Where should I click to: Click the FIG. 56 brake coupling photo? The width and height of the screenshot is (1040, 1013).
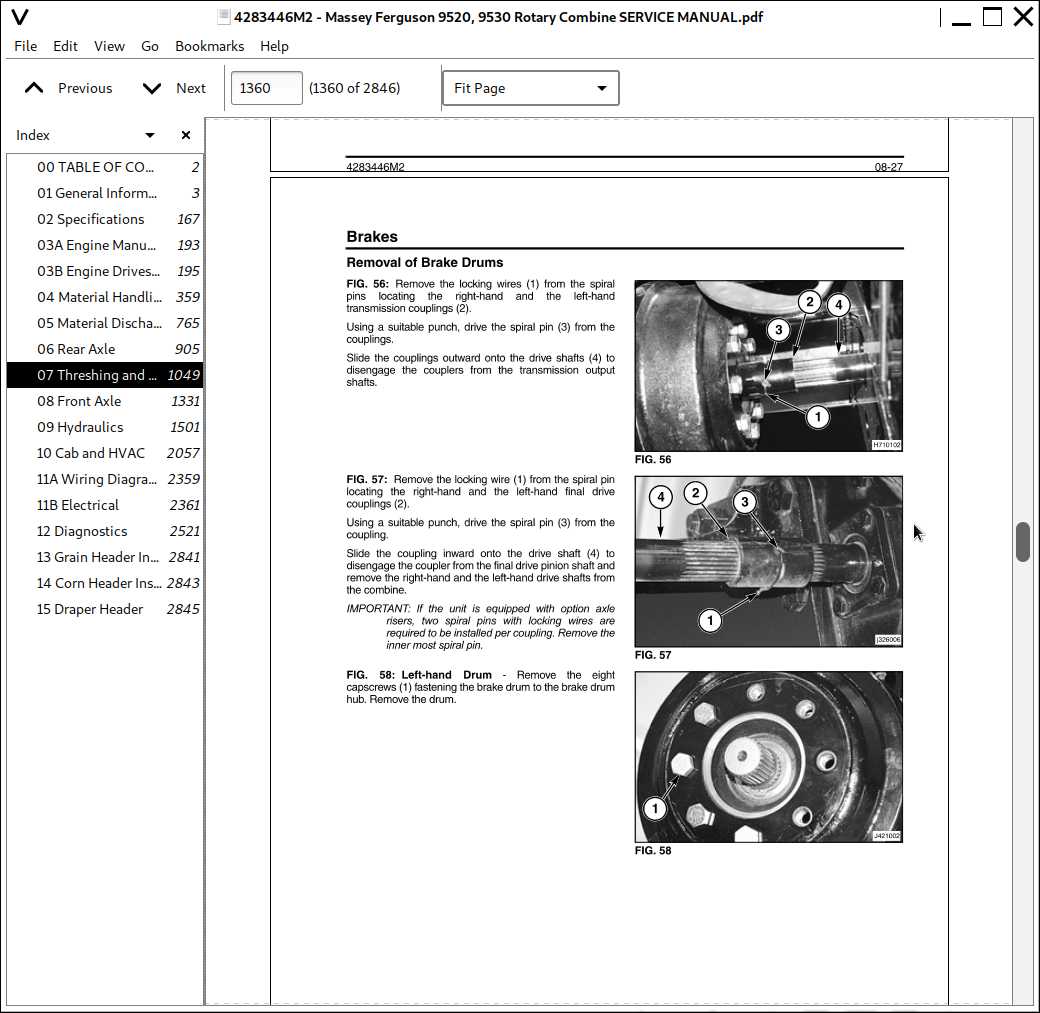[768, 365]
